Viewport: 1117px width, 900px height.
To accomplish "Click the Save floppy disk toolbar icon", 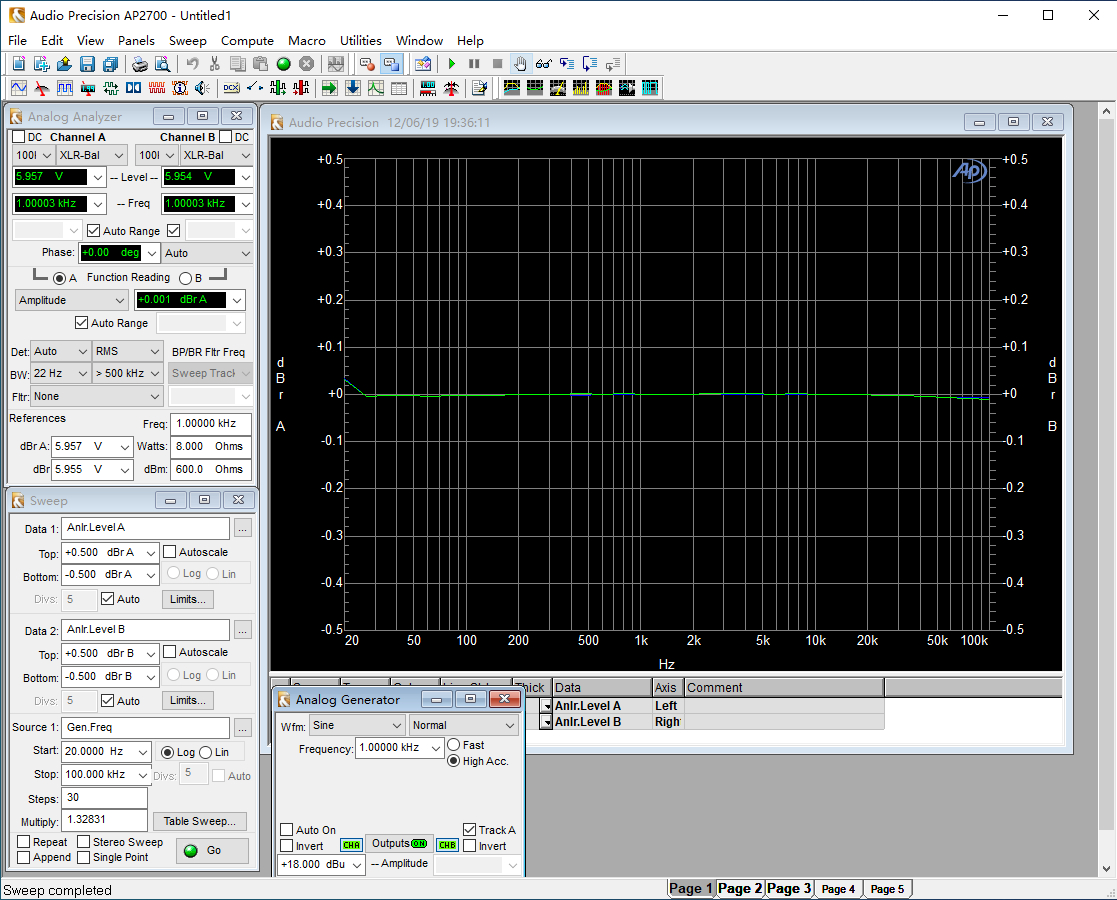I will pyautogui.click(x=87, y=63).
